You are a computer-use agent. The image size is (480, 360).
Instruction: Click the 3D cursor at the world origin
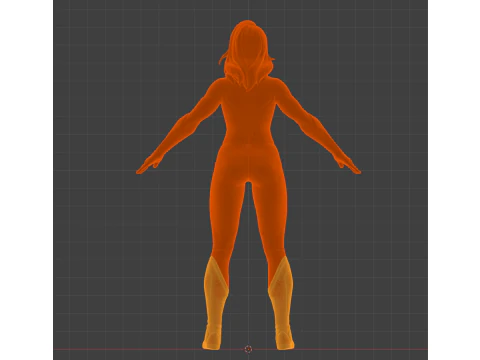tap(248, 349)
